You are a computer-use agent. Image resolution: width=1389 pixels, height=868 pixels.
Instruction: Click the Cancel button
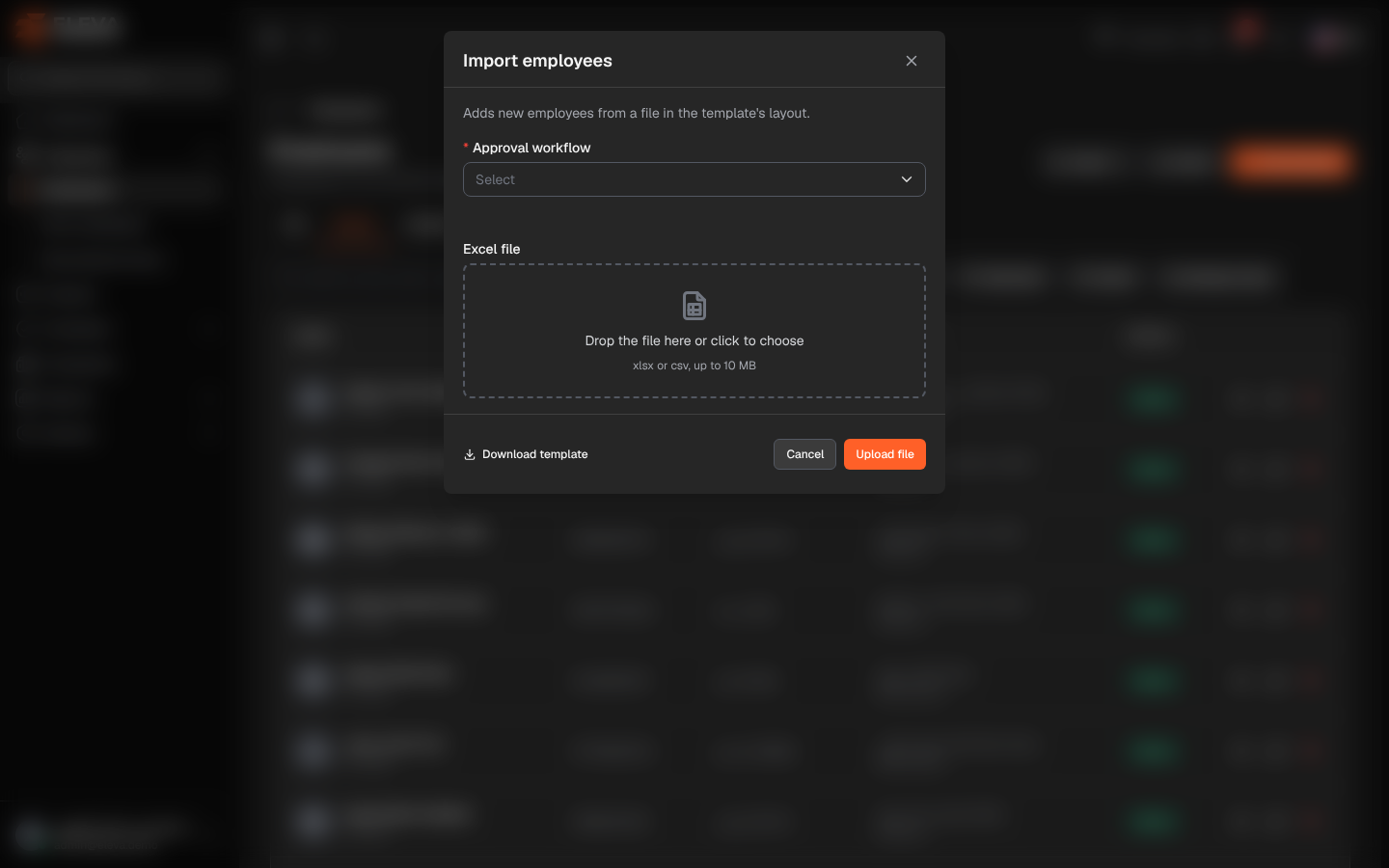click(804, 454)
